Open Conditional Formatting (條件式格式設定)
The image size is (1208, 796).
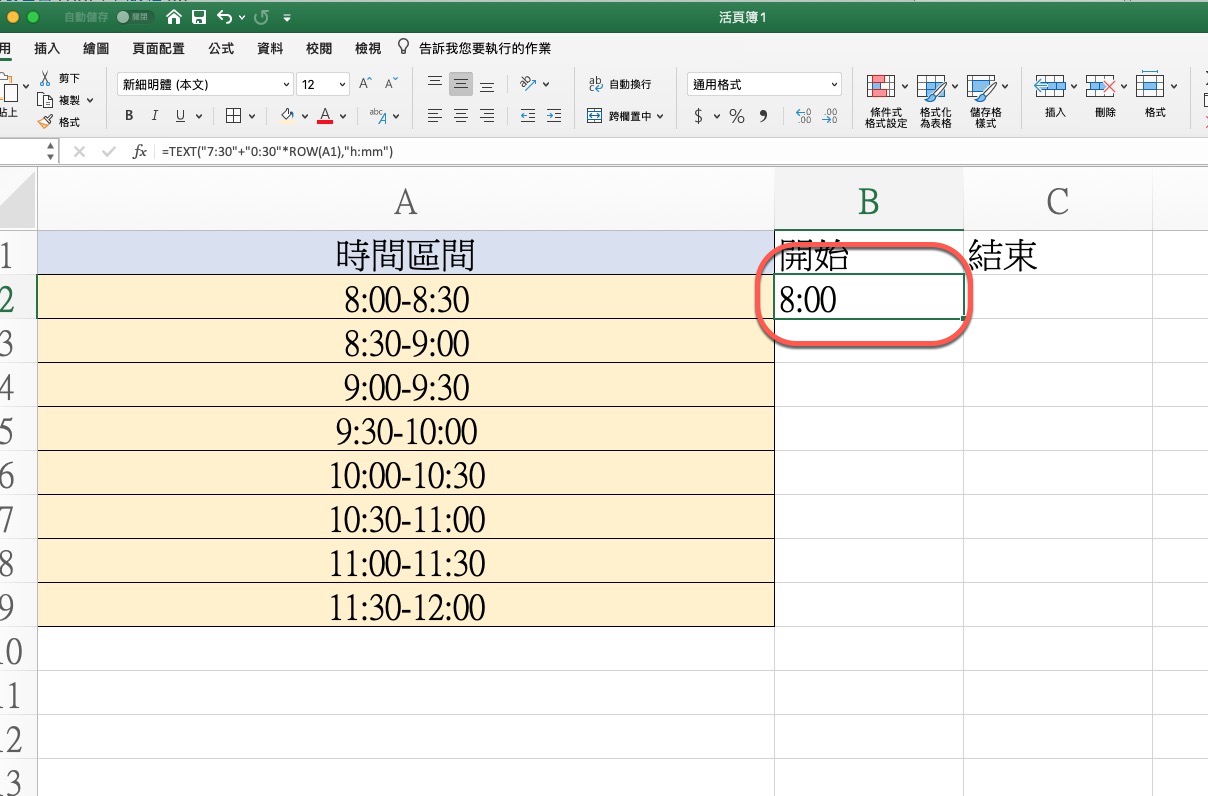coord(886,102)
